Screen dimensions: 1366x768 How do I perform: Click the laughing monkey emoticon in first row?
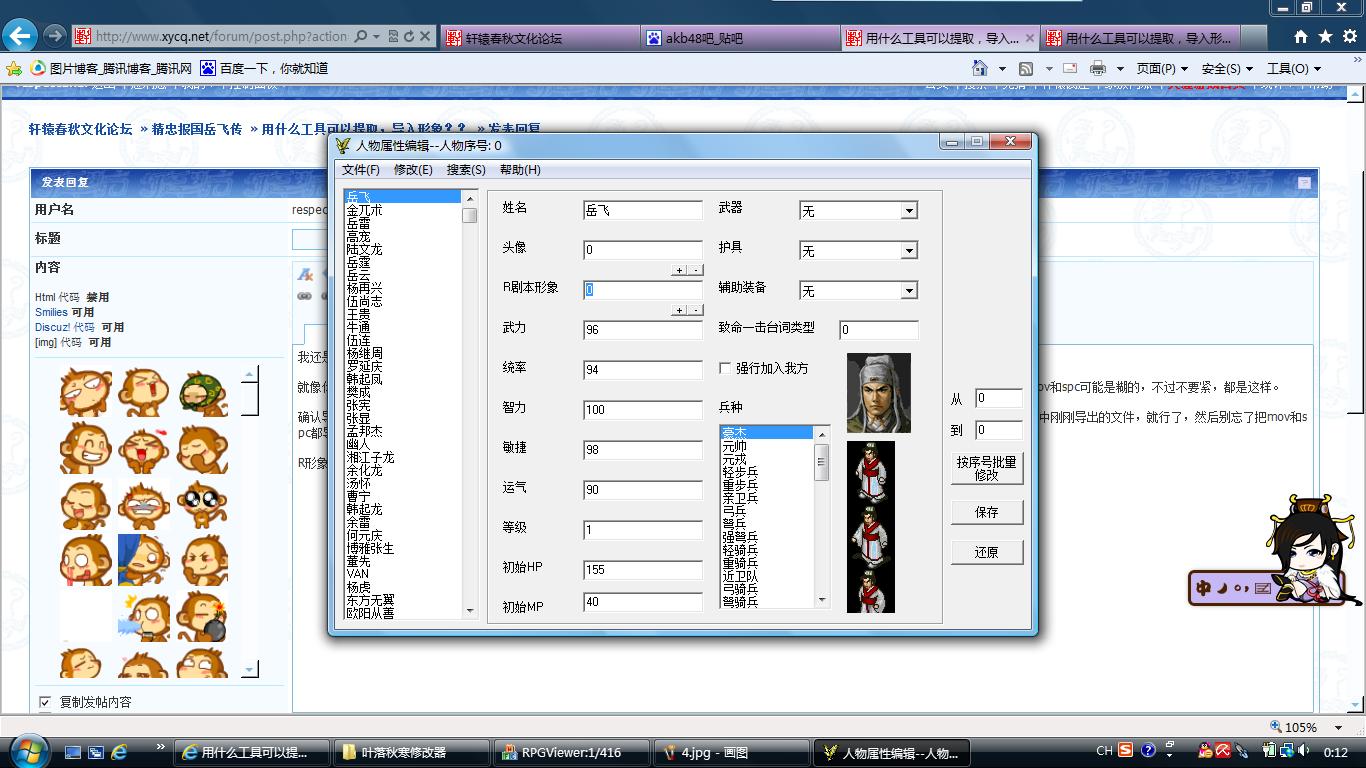(x=85, y=391)
